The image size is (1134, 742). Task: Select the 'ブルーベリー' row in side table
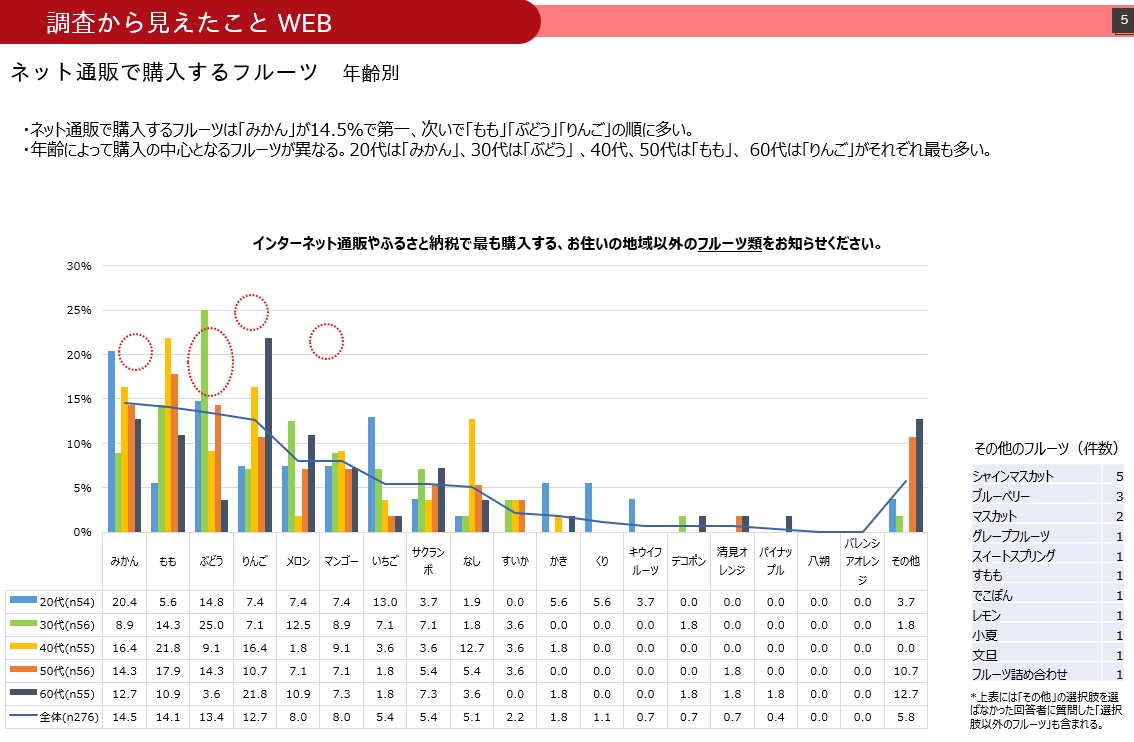pos(1046,496)
